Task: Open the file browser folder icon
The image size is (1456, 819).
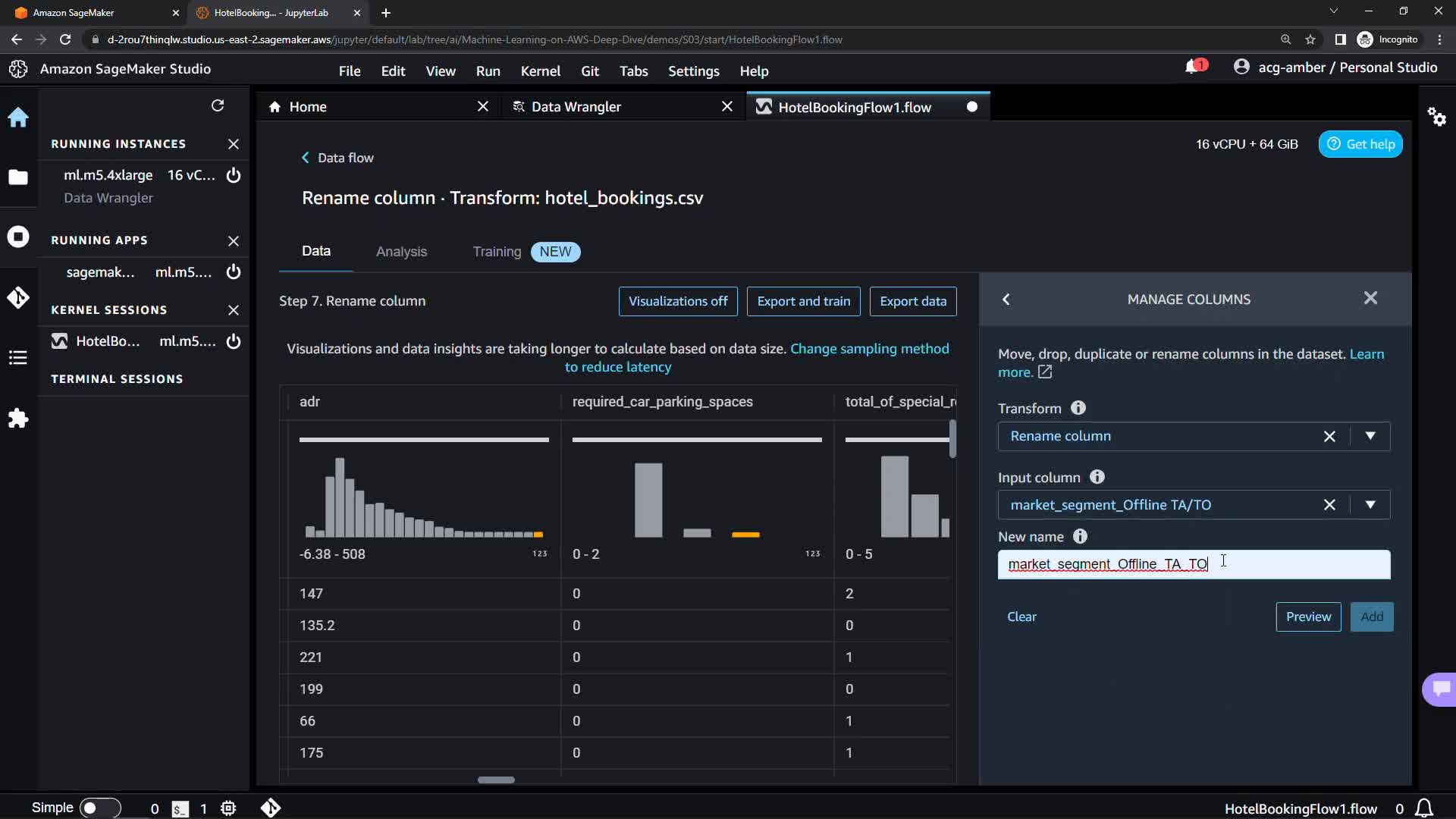Action: tap(18, 177)
